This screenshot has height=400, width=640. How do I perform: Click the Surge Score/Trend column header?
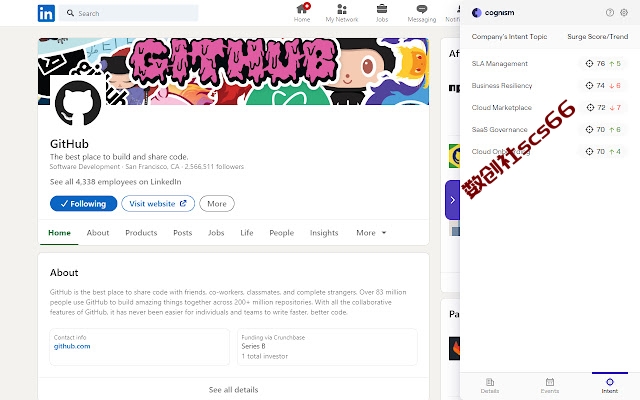click(598, 37)
